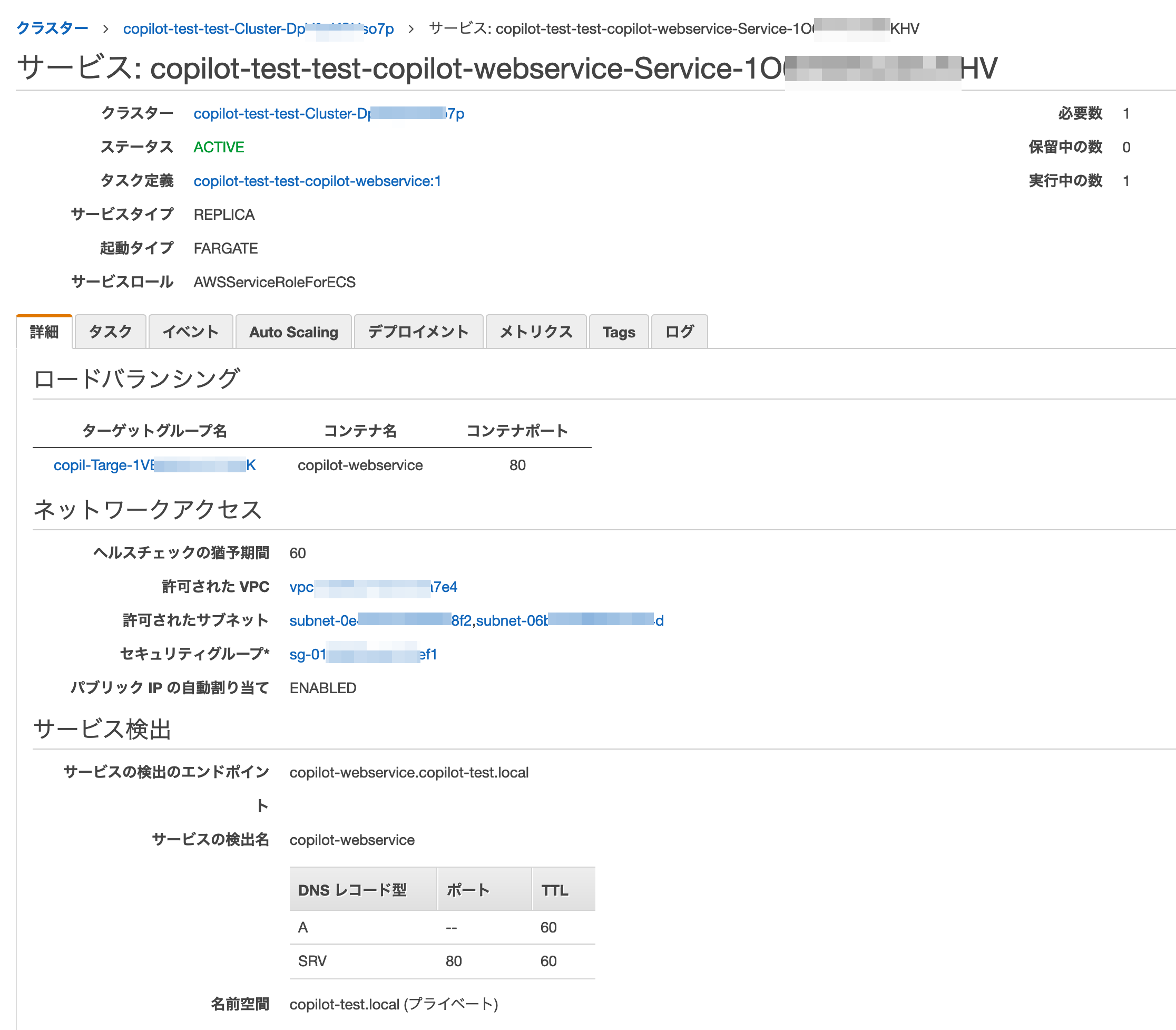
Task: Open cluster copilot-test-test-Cluster link
Action: tap(329, 113)
